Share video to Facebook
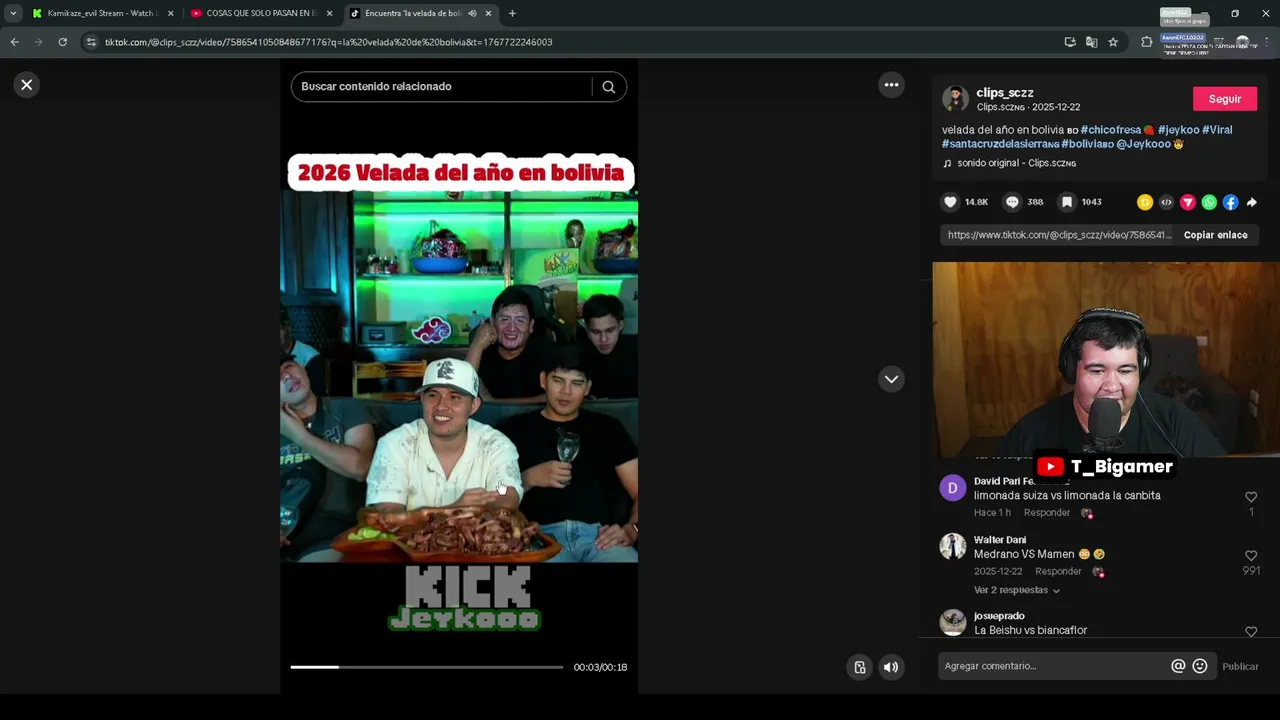1280x720 pixels. pos(1230,202)
